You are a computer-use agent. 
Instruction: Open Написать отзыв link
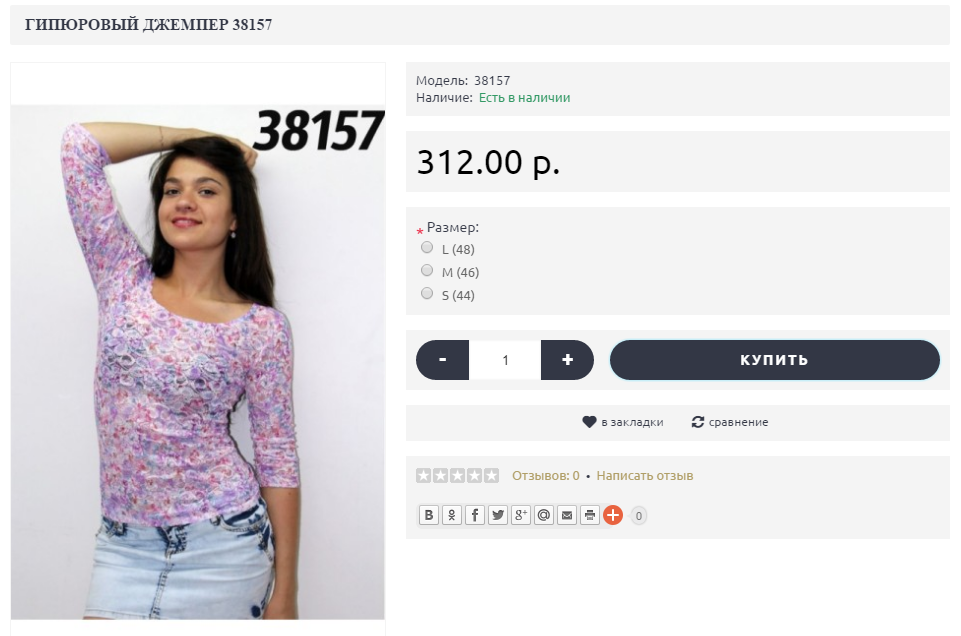[x=645, y=475]
